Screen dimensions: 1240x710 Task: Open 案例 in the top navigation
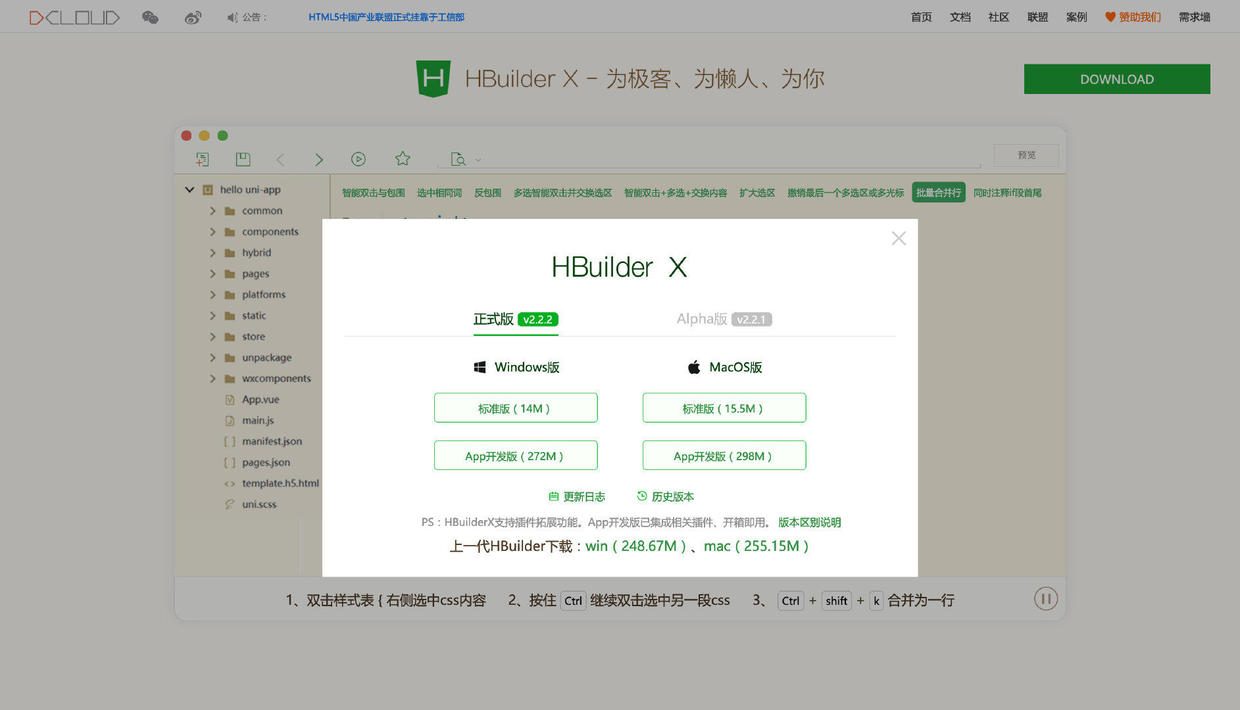point(1077,17)
